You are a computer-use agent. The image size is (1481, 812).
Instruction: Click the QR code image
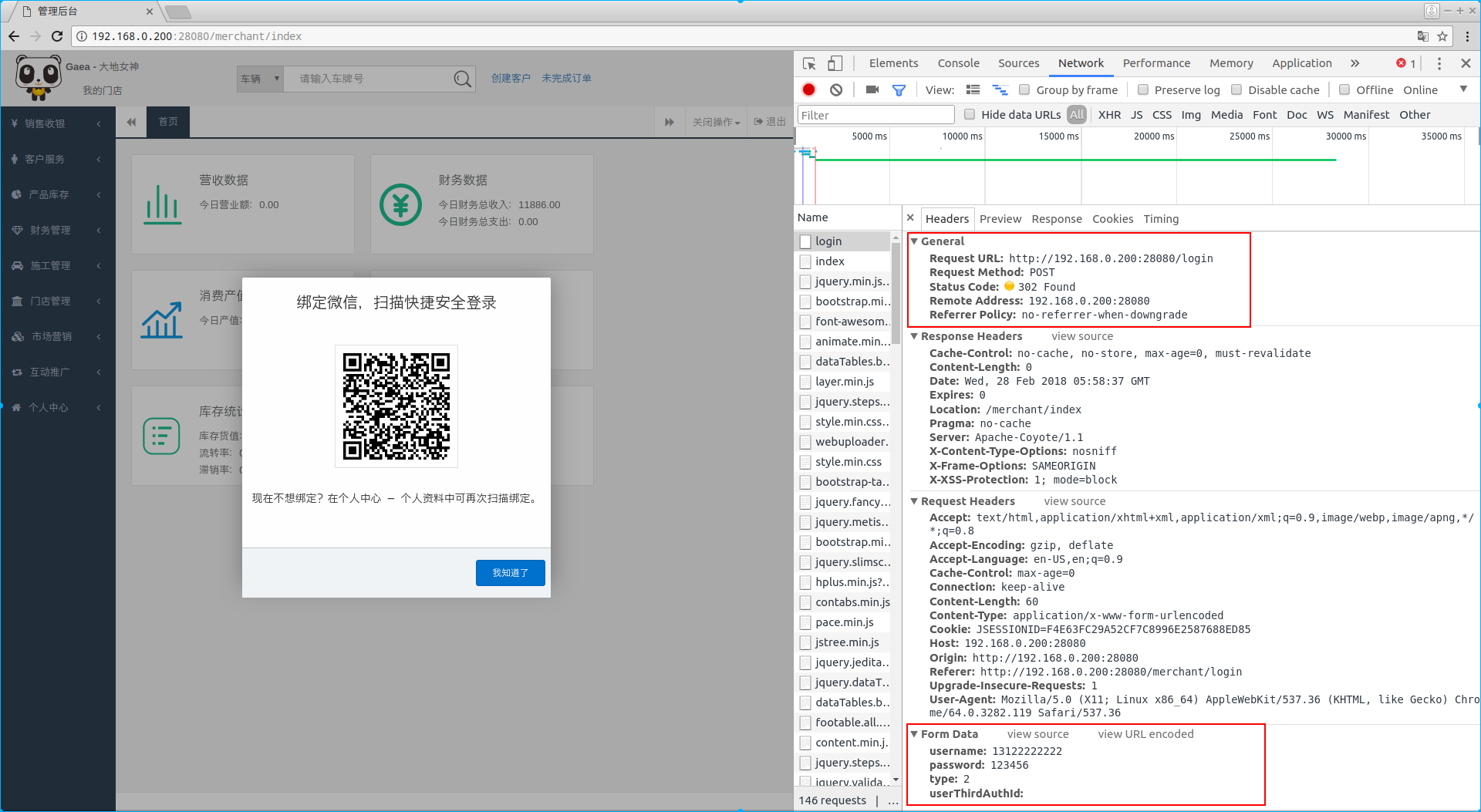pos(396,406)
